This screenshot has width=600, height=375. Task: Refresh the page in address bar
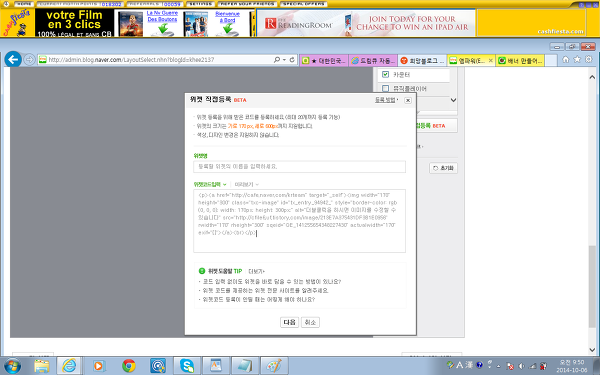coord(292,60)
